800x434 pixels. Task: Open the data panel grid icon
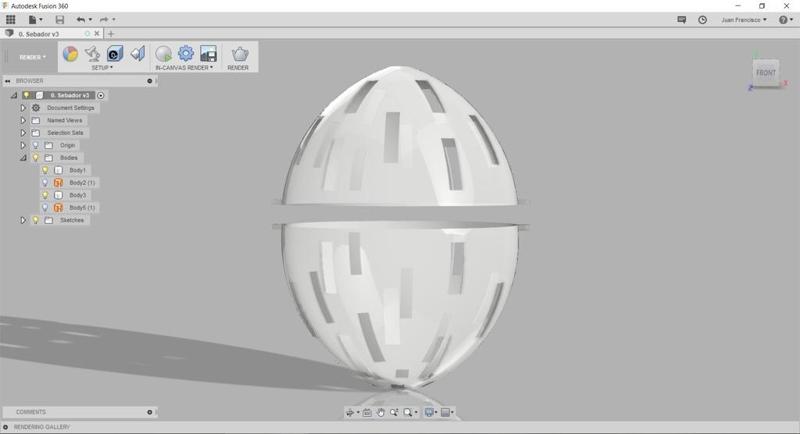tap(10, 19)
